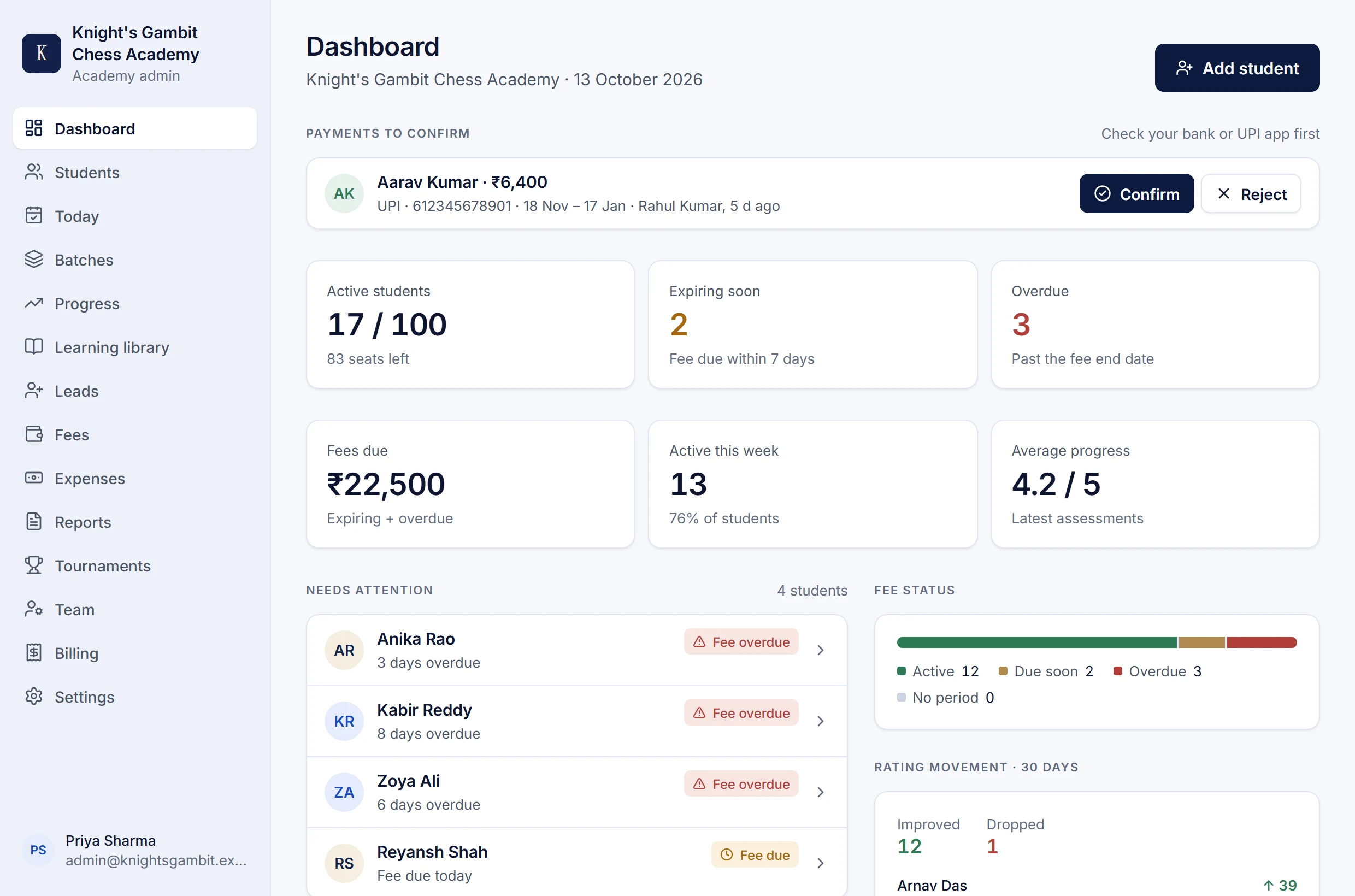Open Kabir Reddy row chevron

(x=820, y=721)
